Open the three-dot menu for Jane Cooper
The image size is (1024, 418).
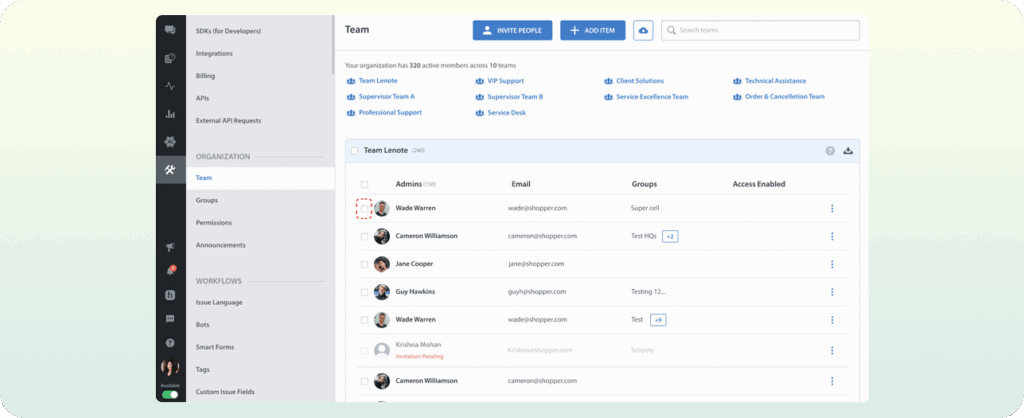coord(832,264)
